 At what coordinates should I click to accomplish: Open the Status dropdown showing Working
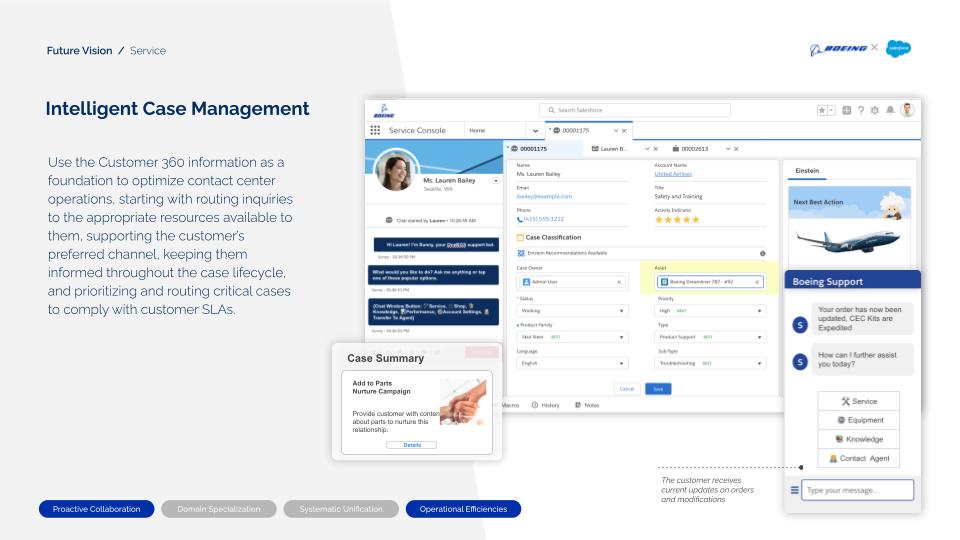[572, 311]
